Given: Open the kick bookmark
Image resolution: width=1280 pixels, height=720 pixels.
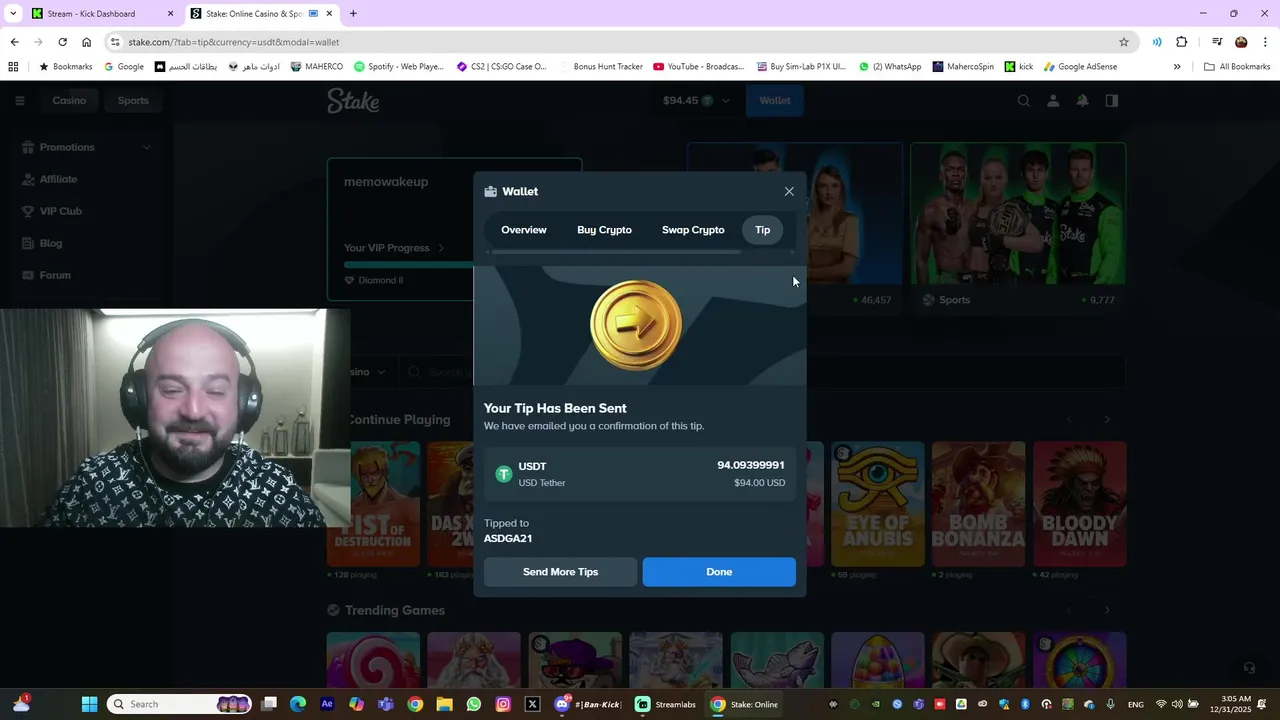Looking at the screenshot, I should tap(1018, 67).
